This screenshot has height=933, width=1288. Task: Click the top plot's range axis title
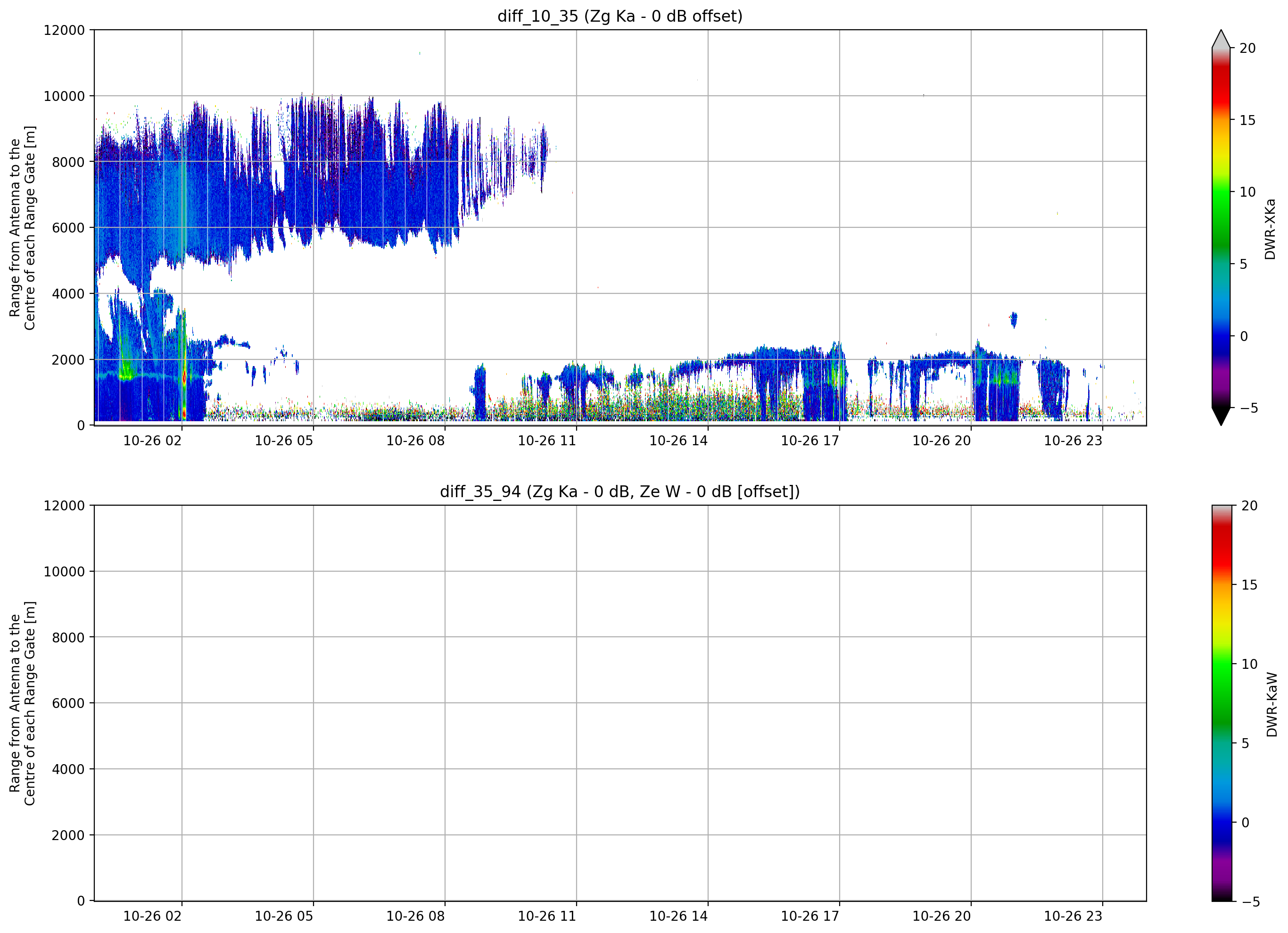tap(22, 228)
